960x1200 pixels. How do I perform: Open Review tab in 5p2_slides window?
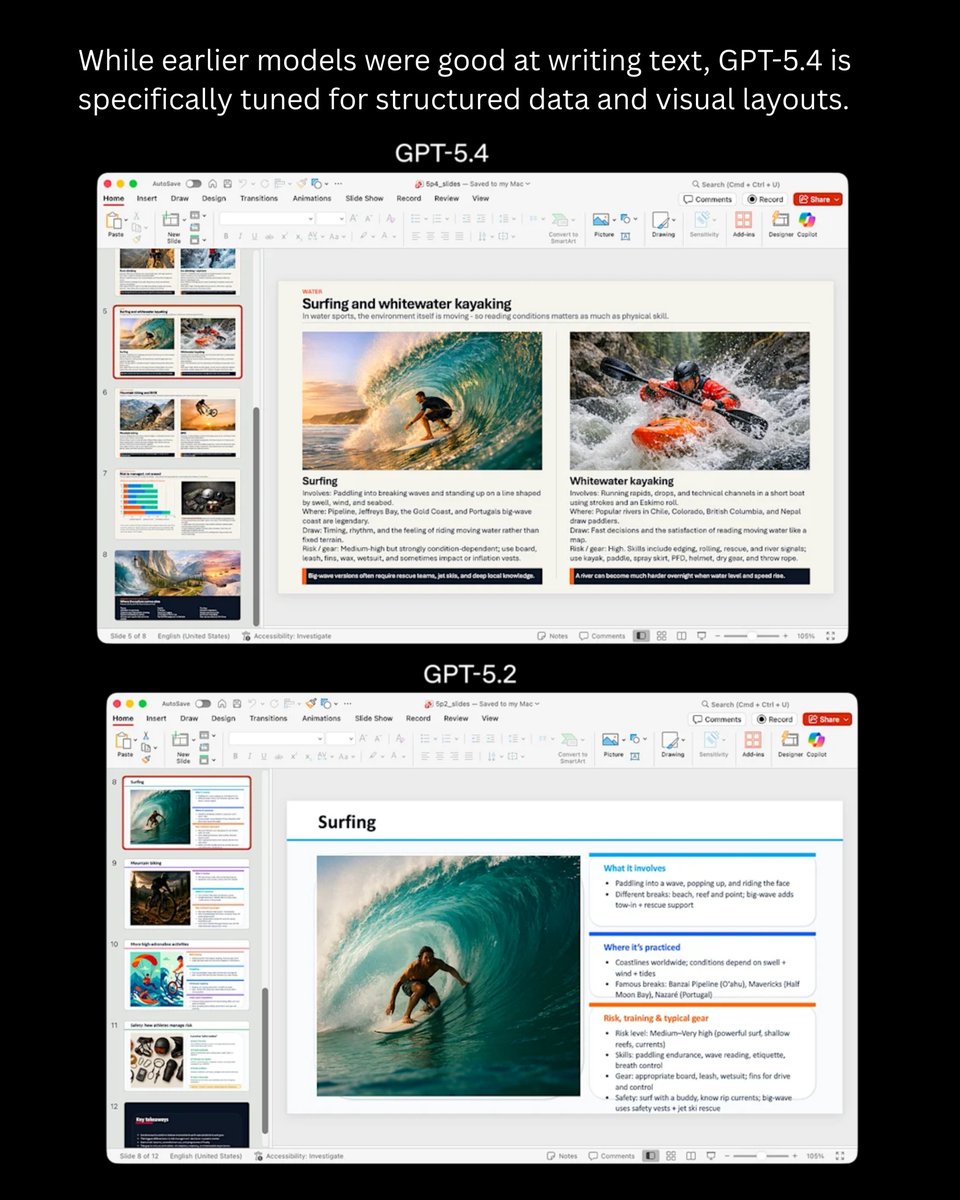pyautogui.click(x=456, y=719)
